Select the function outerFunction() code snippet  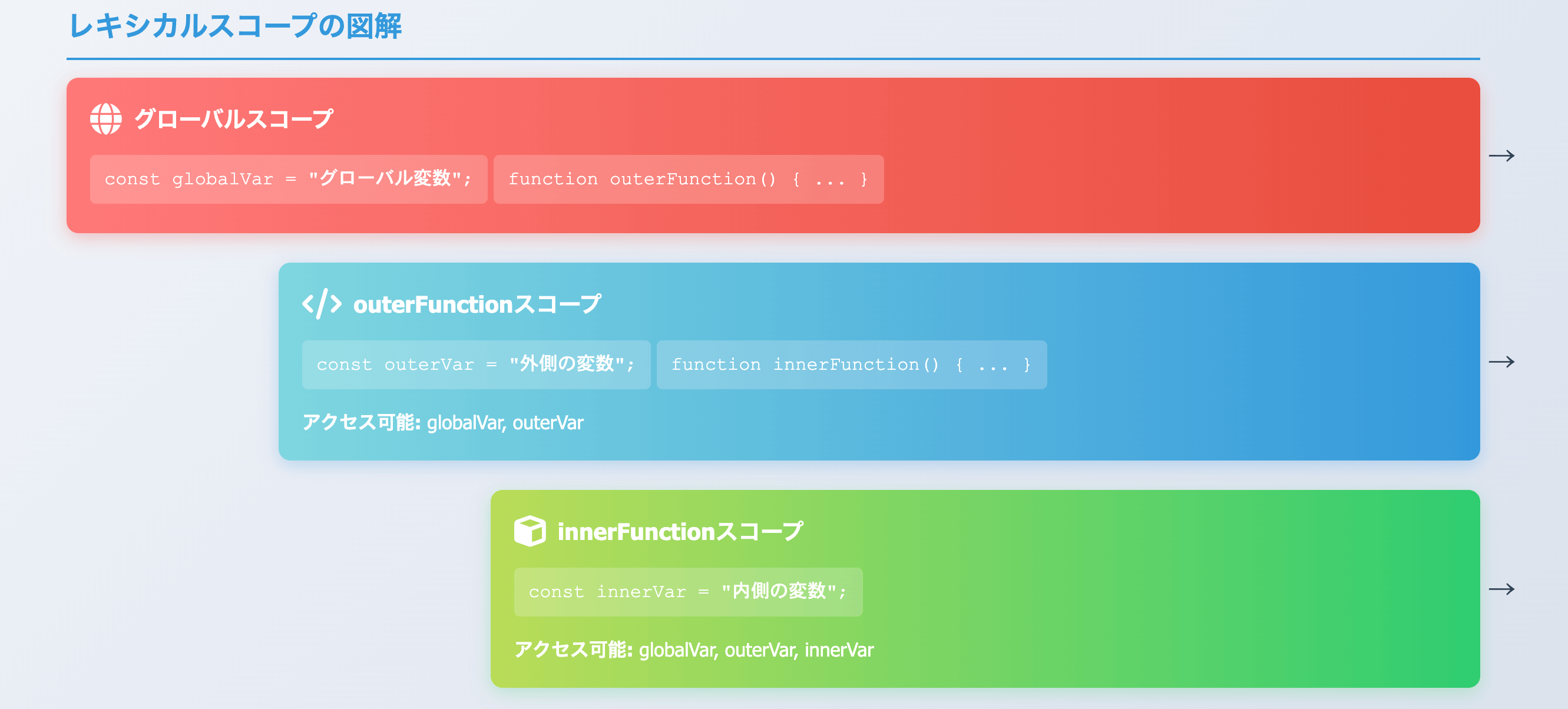click(x=688, y=180)
